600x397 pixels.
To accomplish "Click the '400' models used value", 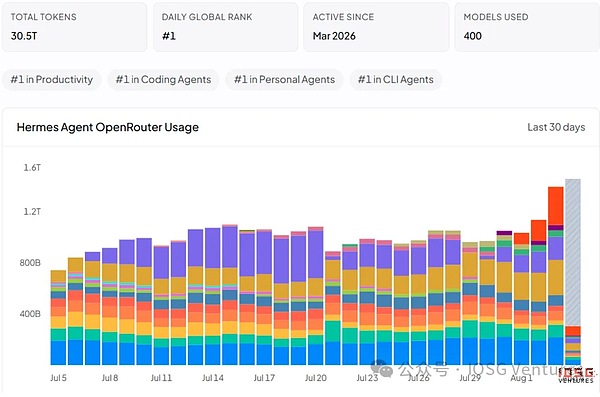I will coord(473,36).
